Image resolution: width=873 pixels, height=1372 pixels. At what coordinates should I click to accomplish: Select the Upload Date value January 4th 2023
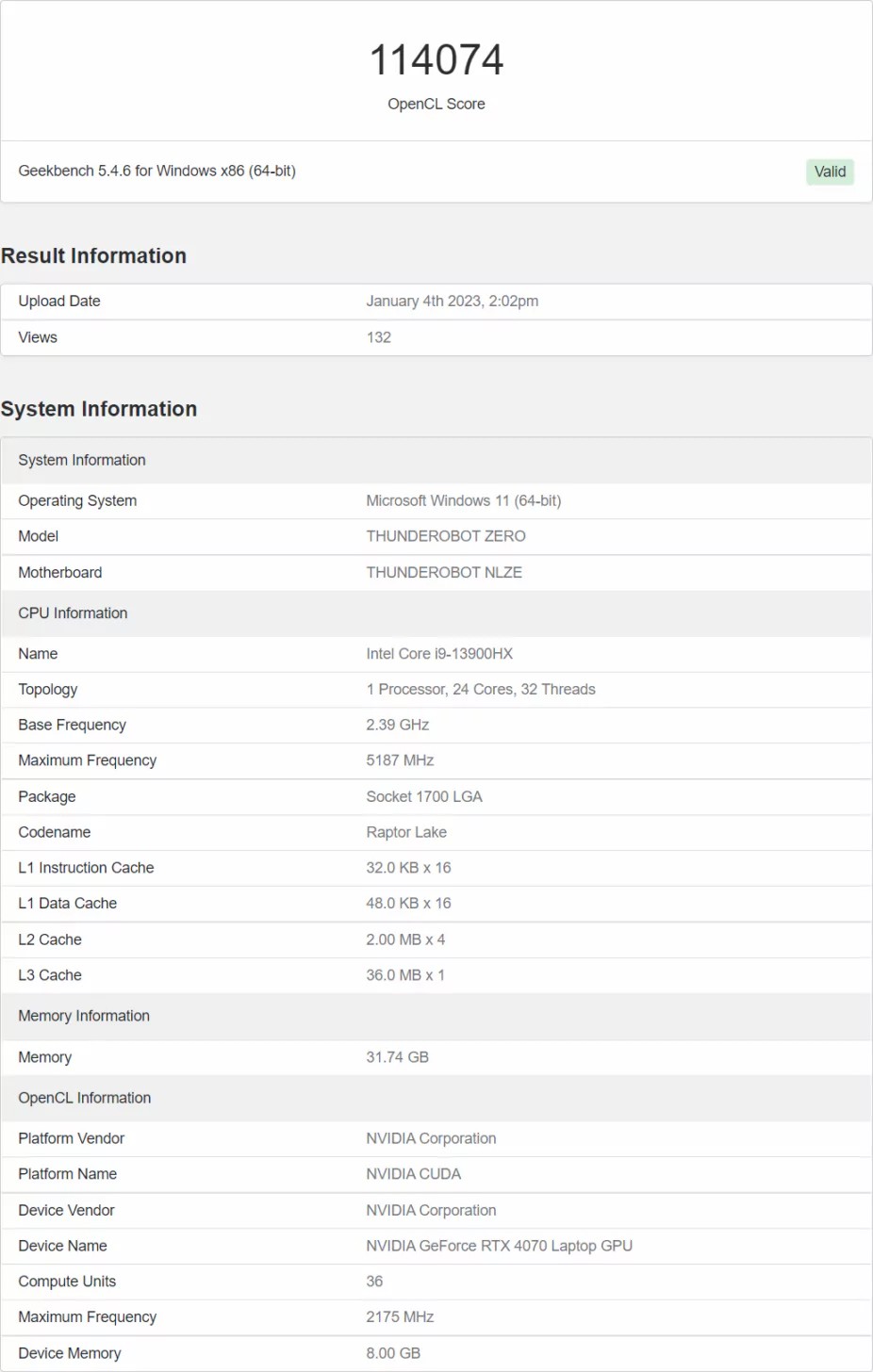(453, 302)
